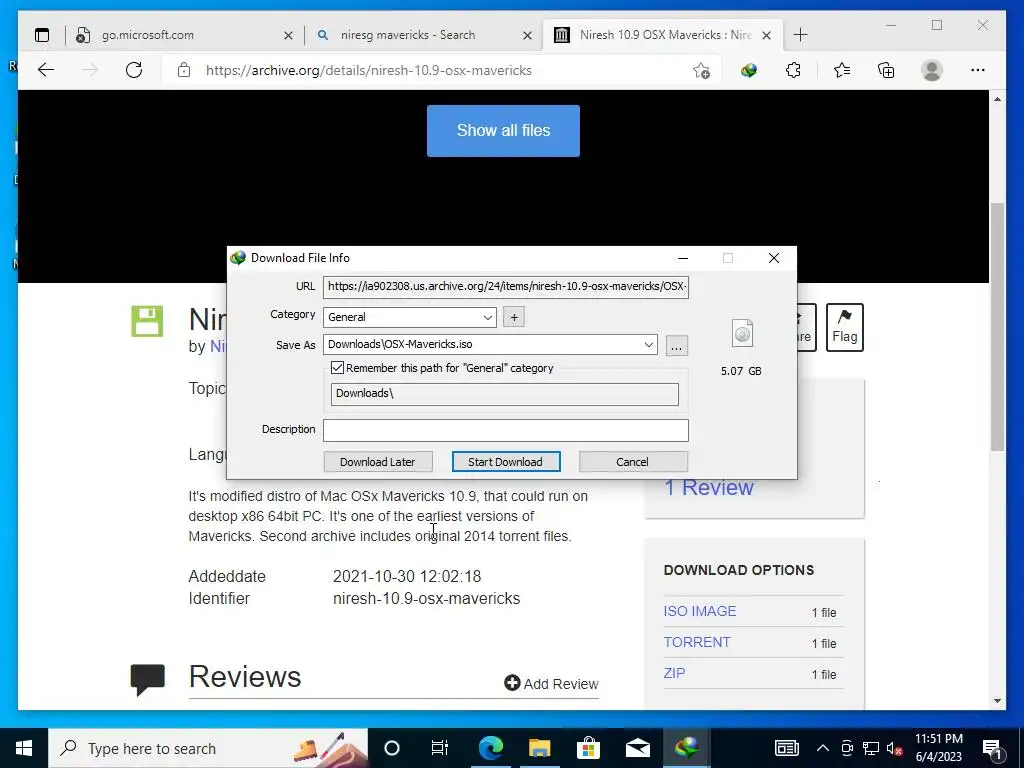Open File Explorer from the taskbar
This screenshot has width=1024, height=768.
(x=540, y=748)
